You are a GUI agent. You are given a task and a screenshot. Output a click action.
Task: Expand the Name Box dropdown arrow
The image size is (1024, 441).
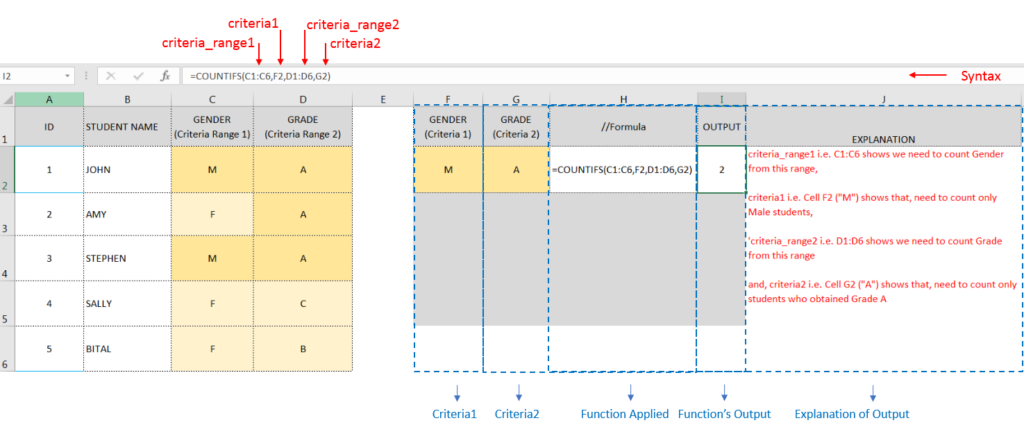pos(68,76)
